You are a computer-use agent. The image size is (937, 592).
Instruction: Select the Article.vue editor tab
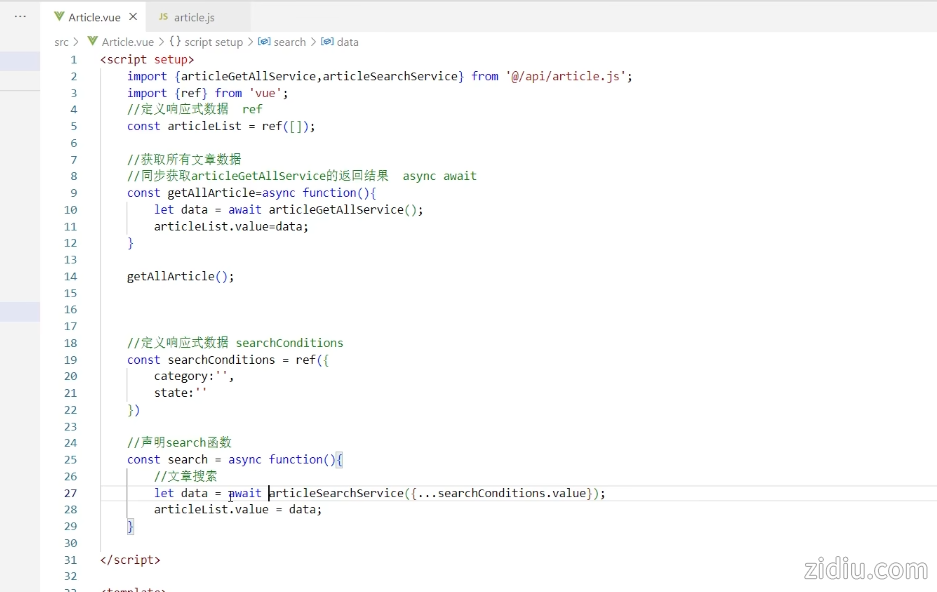coord(94,17)
